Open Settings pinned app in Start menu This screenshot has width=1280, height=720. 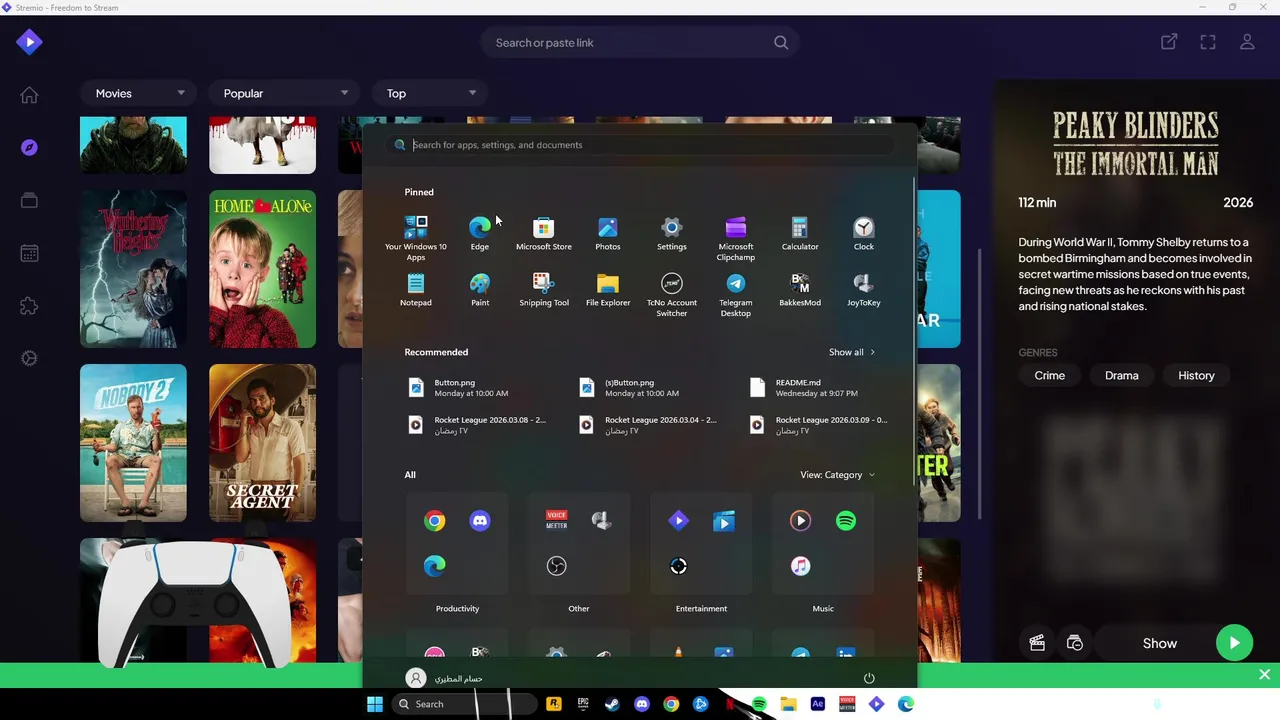click(x=672, y=234)
